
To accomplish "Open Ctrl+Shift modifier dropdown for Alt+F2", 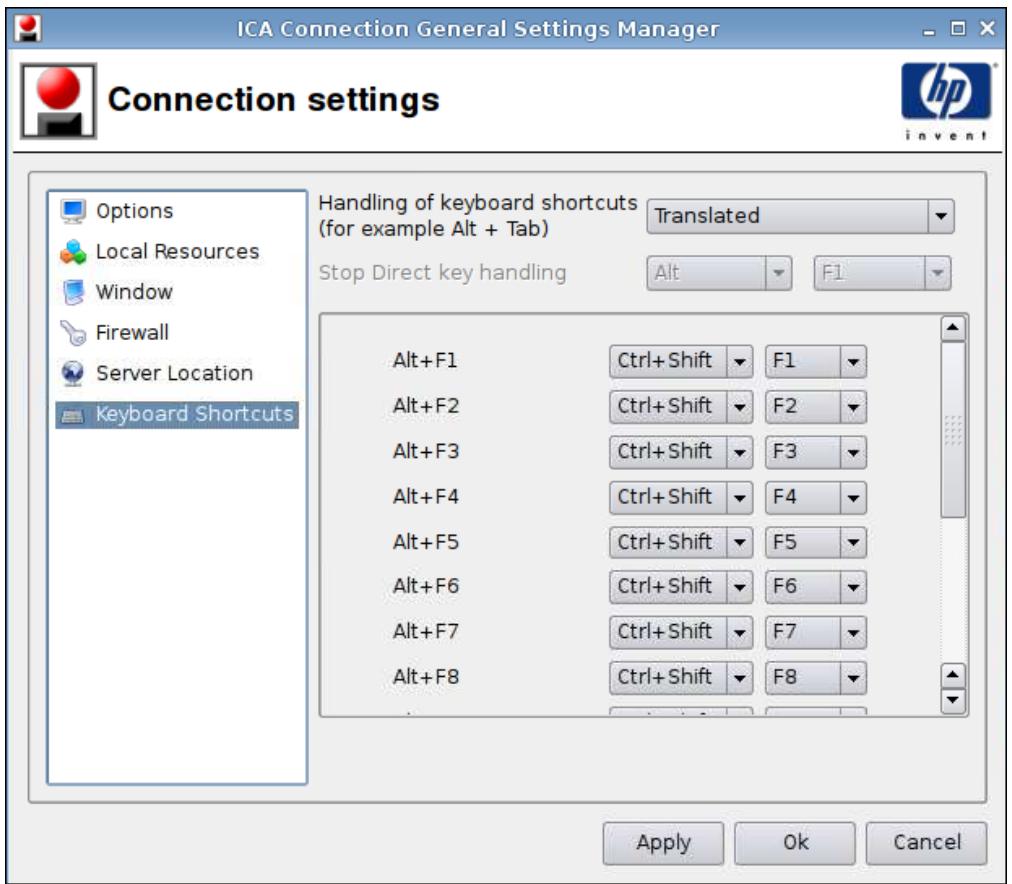I will pos(681,407).
